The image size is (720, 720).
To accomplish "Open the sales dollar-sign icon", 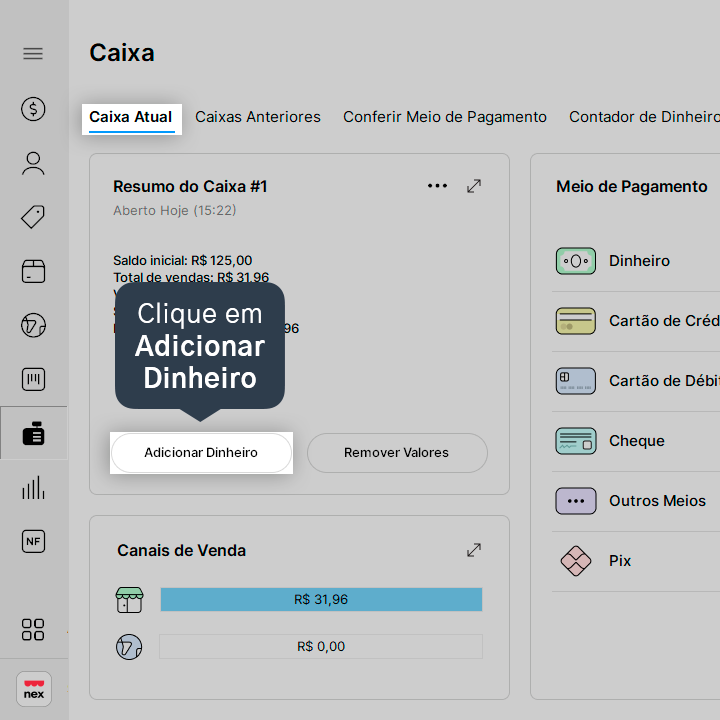I will pos(33,109).
